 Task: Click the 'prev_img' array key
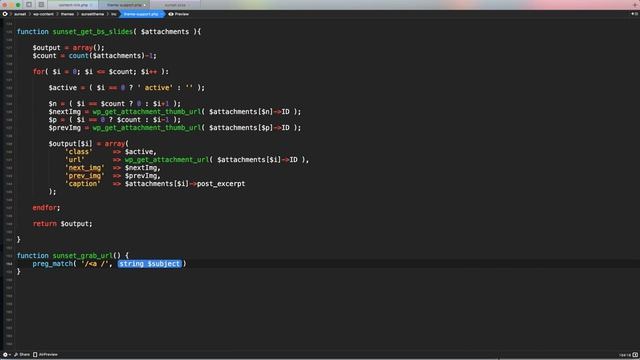(x=85, y=176)
